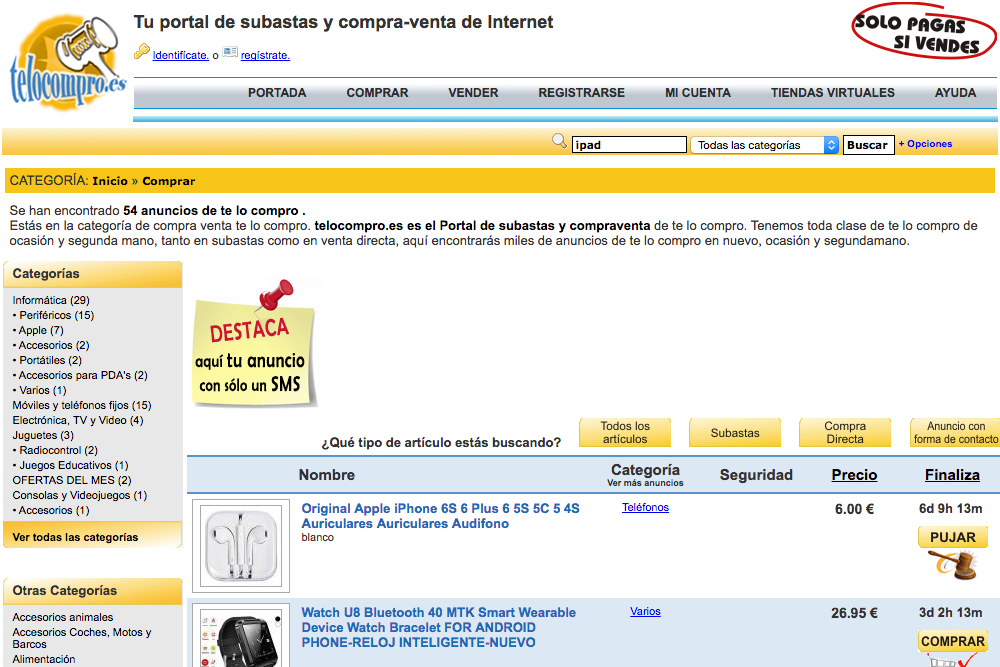Select Juegos Educativos (1) subcategory
1000x667 pixels.
pyautogui.click(x=73, y=465)
